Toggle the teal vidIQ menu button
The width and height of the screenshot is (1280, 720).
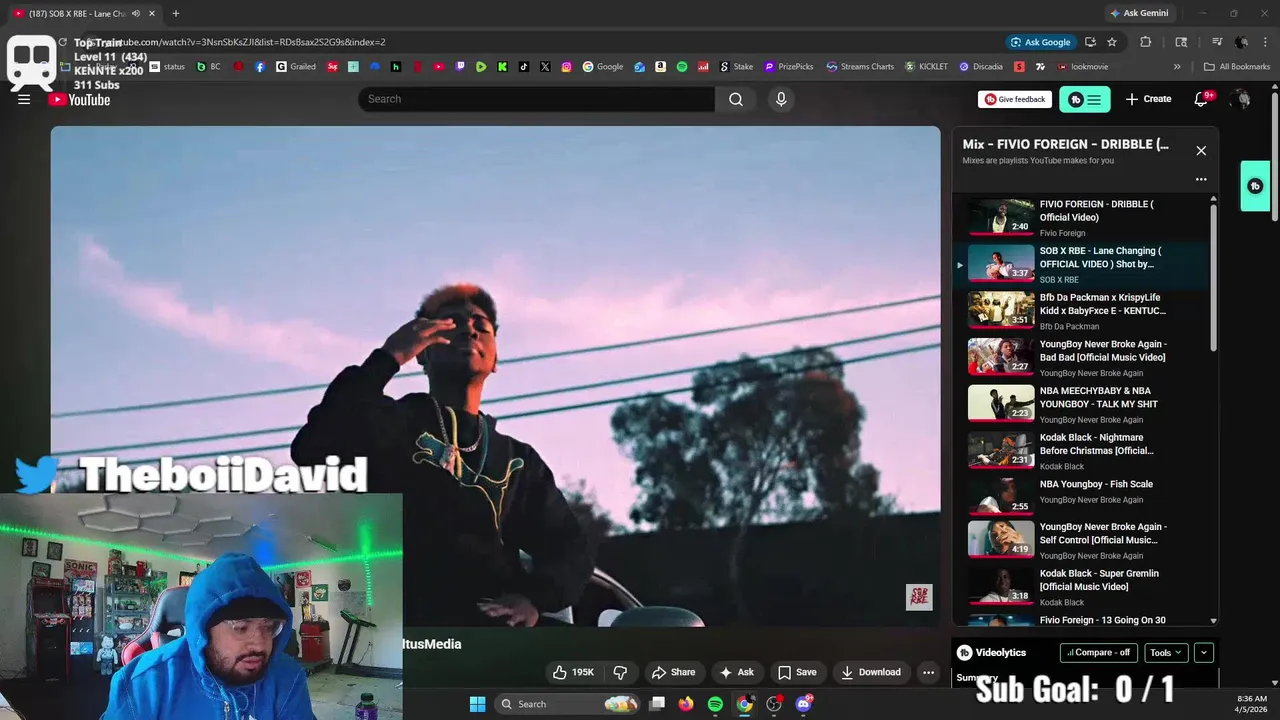[1085, 99]
